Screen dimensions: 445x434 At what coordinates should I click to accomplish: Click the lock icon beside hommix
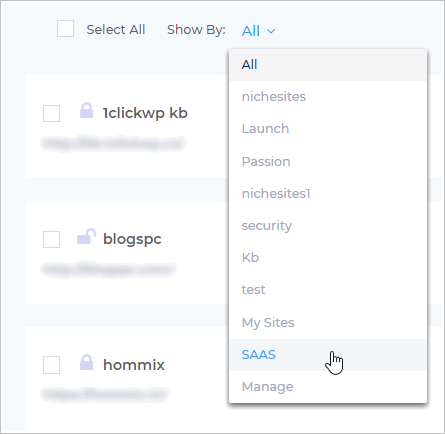(86, 362)
